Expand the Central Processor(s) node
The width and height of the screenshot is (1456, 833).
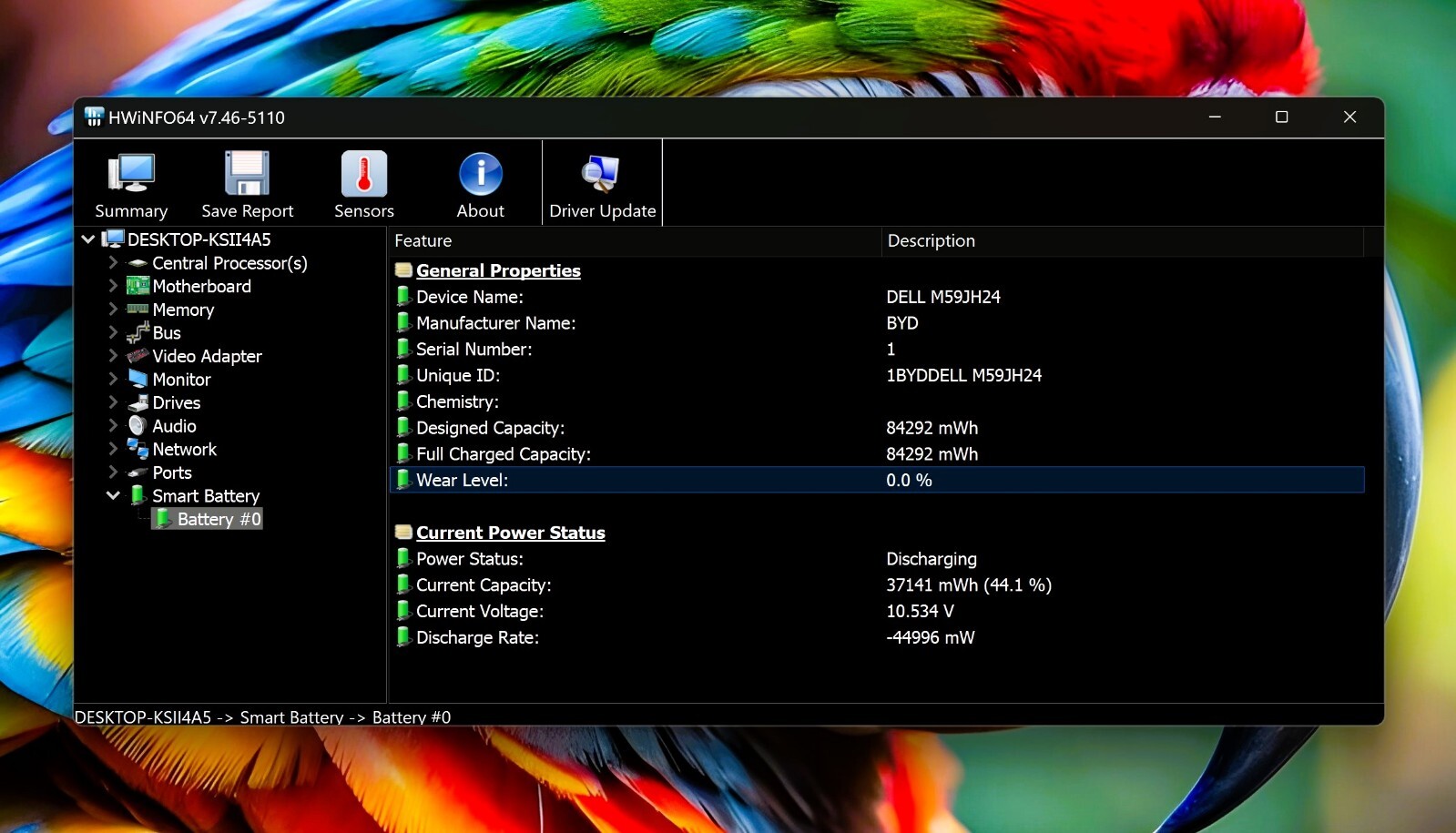point(113,262)
